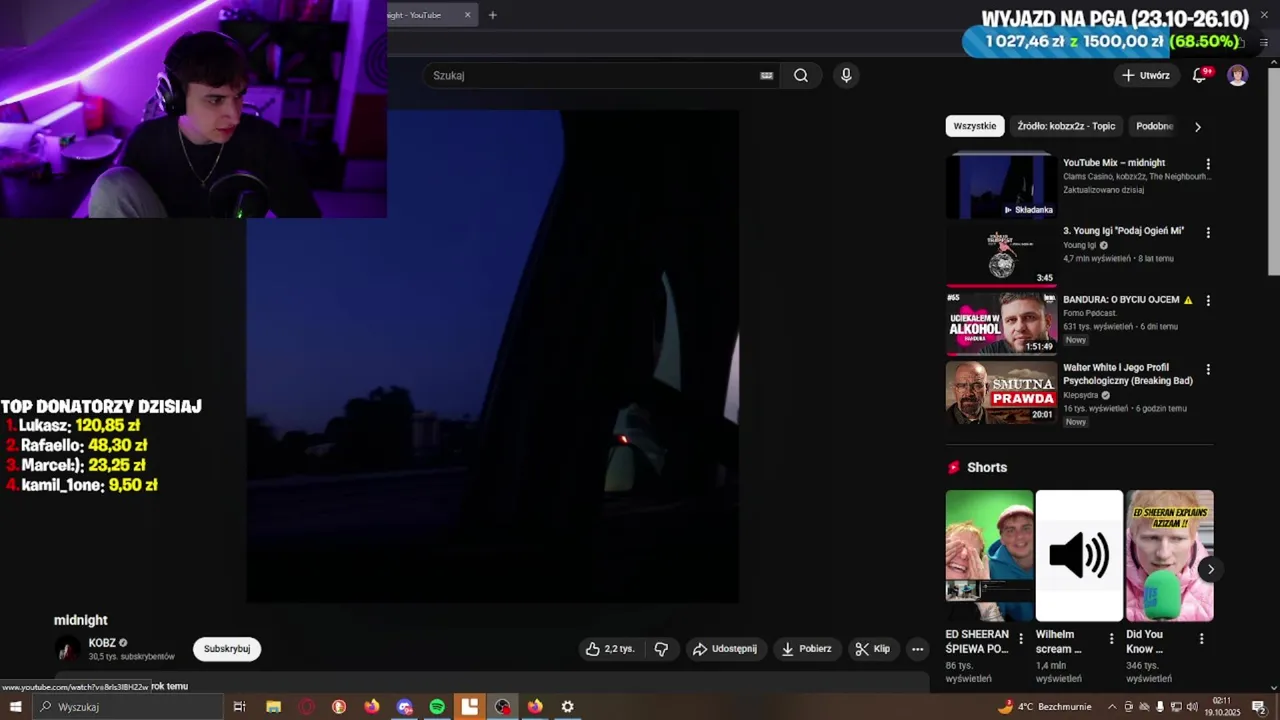
Task: Open the KOBZ channel avatar
Action: (x=67, y=649)
